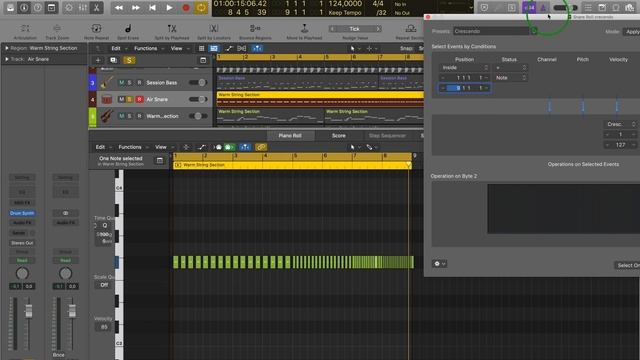Switch to the Score editor tab
The width and height of the screenshot is (640, 360).
click(338, 136)
